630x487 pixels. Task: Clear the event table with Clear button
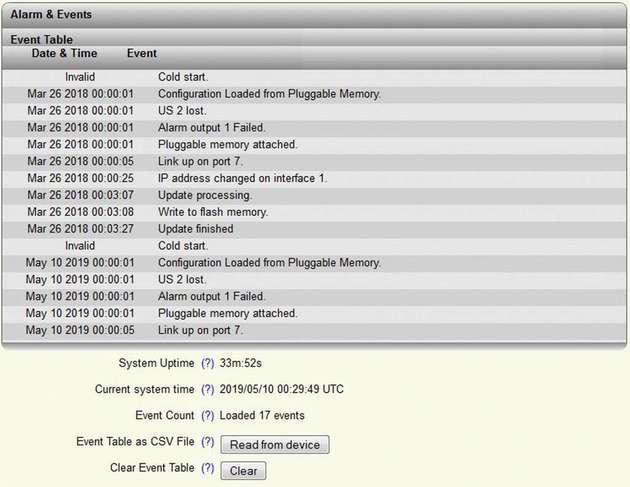pos(243,471)
